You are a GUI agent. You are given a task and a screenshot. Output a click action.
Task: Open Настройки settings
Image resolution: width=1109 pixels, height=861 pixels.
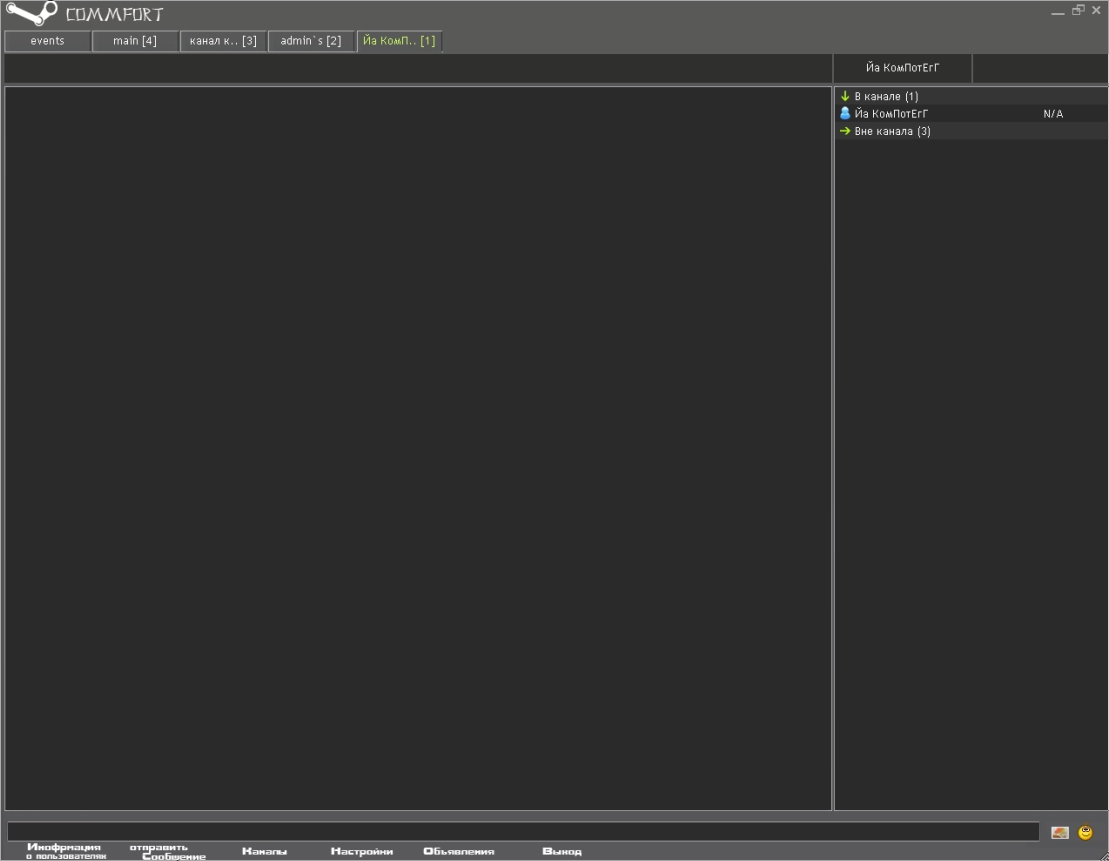point(361,852)
